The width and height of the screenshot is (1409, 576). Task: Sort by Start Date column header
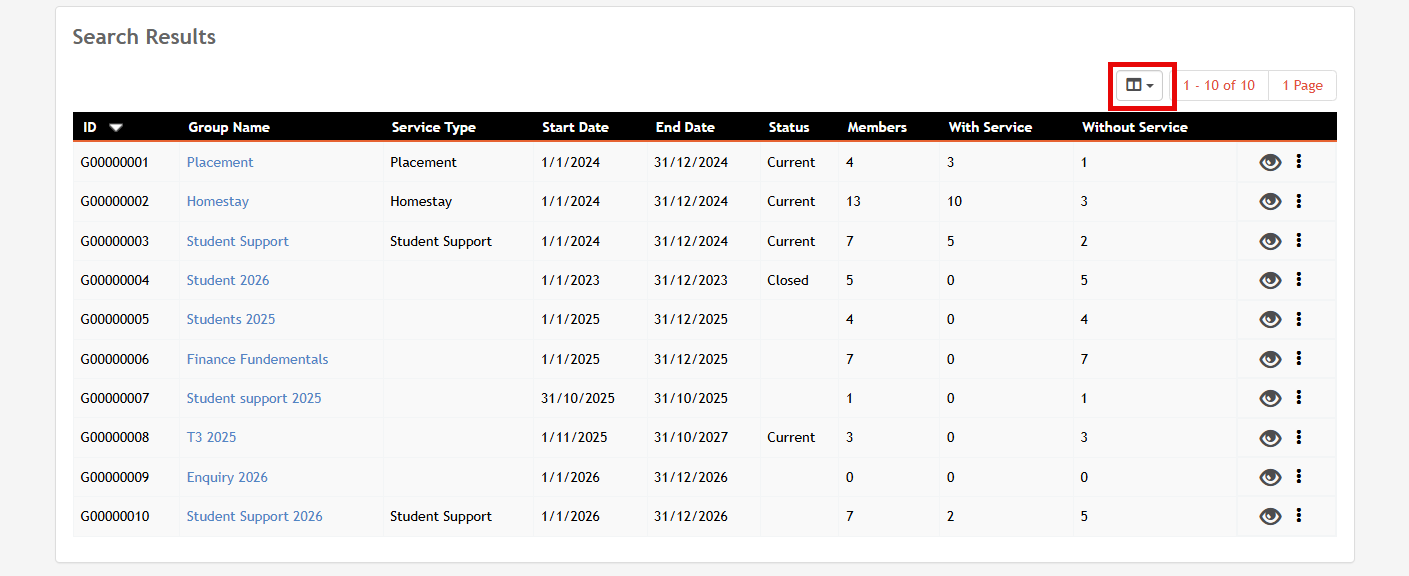pos(575,127)
